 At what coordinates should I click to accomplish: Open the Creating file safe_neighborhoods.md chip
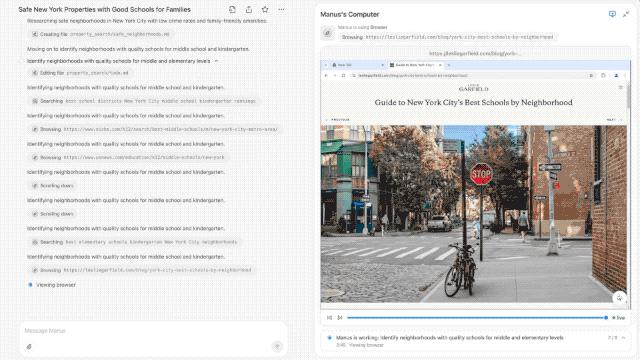[101, 34]
